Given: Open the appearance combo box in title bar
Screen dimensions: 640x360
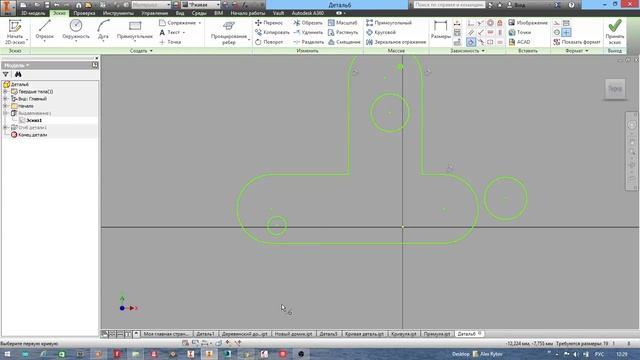Looking at the screenshot, I should click(200, 5).
